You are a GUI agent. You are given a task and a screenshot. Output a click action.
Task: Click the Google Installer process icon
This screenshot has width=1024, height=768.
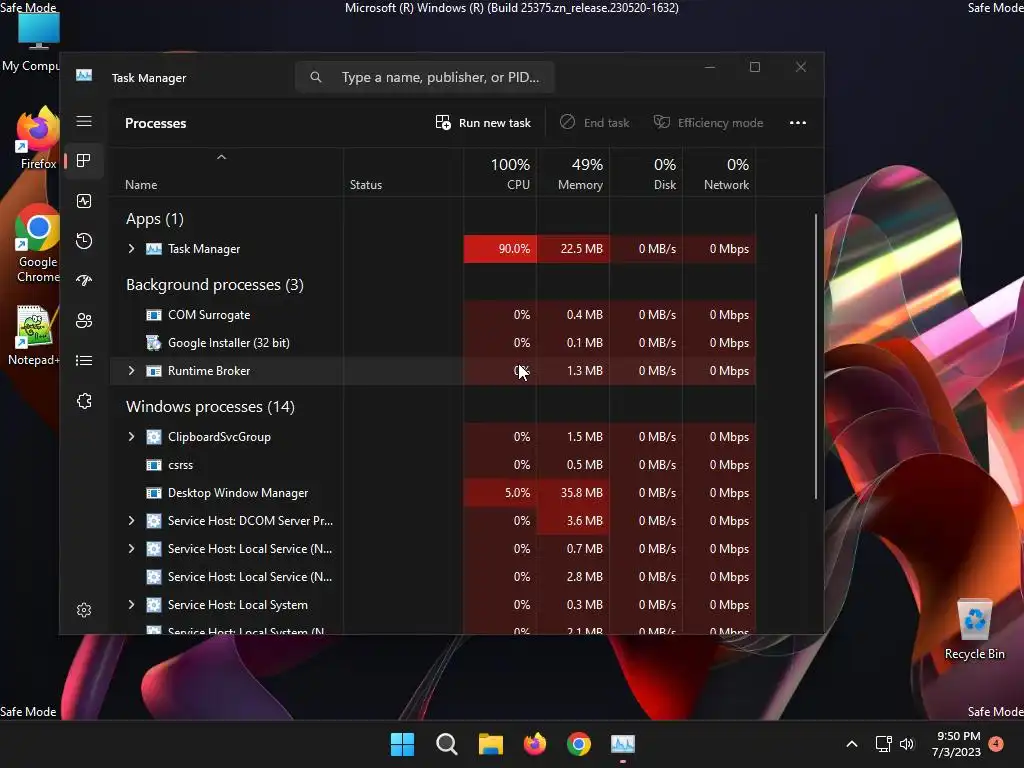(153, 343)
